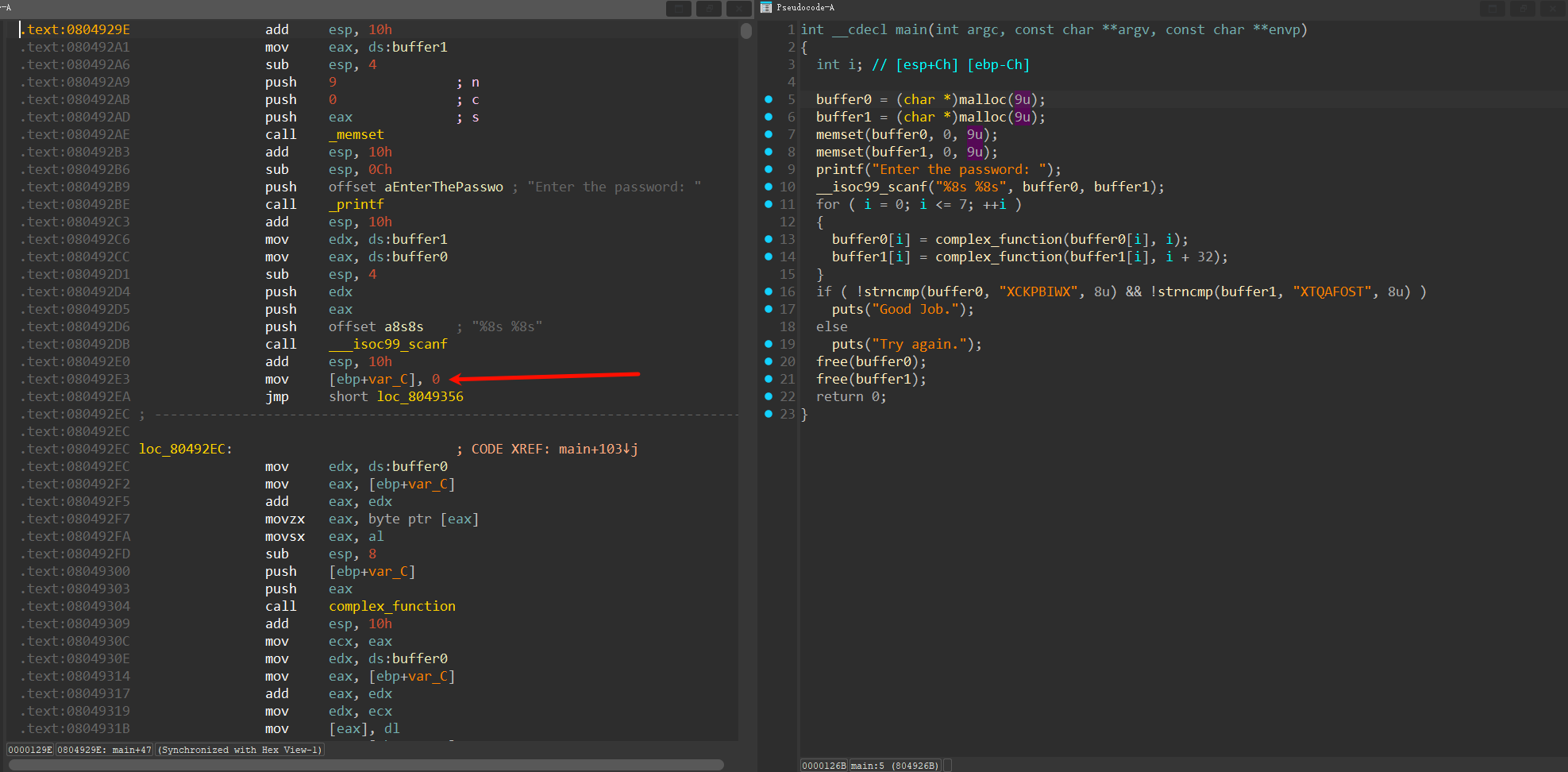Set breakpoint dot on pseudocode line 20
Screen dimensions: 1568x772
[x=769, y=361]
